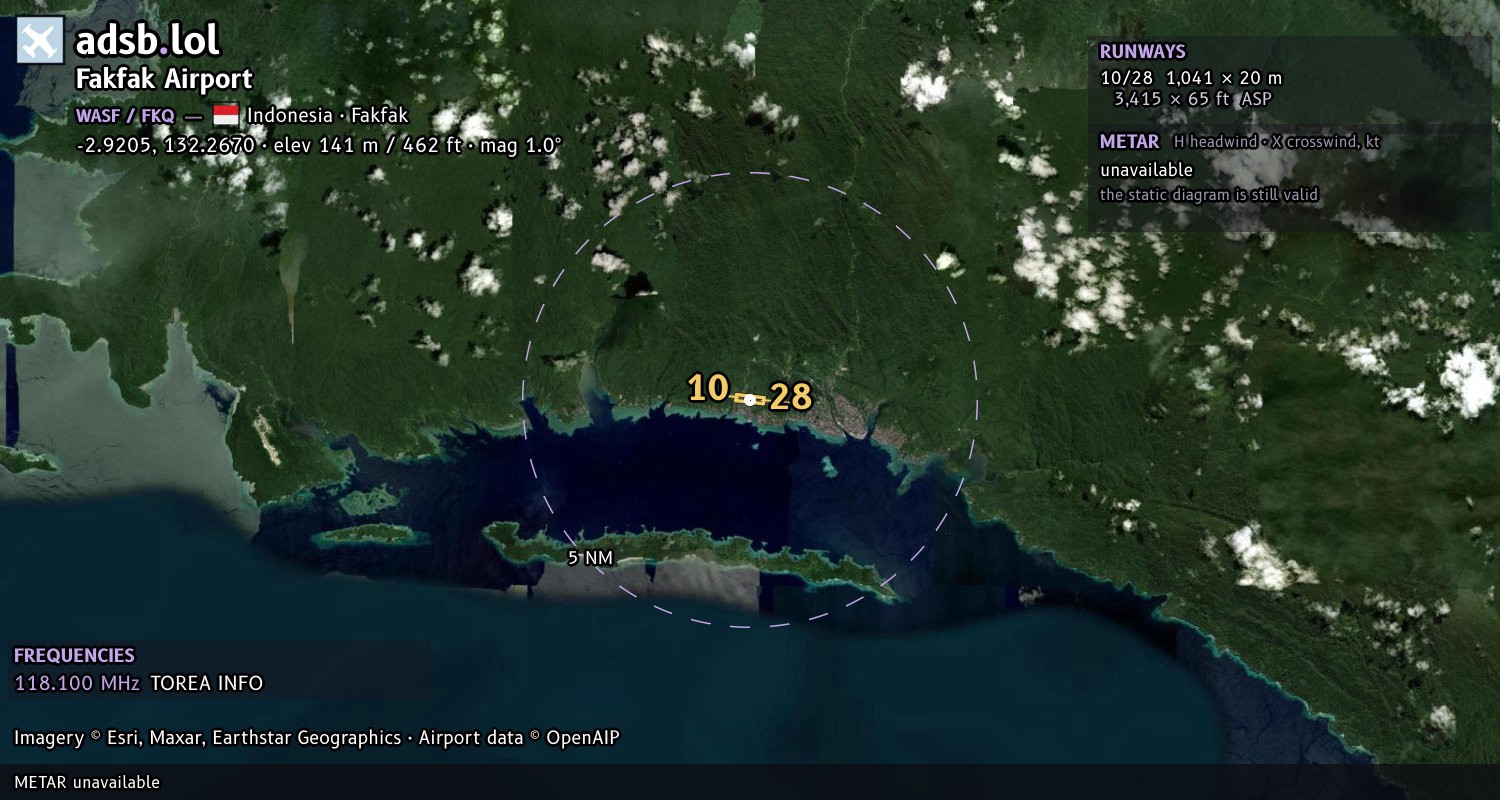1500x800 pixels.
Task: Click the METAR panel heading
Action: pos(1129,142)
